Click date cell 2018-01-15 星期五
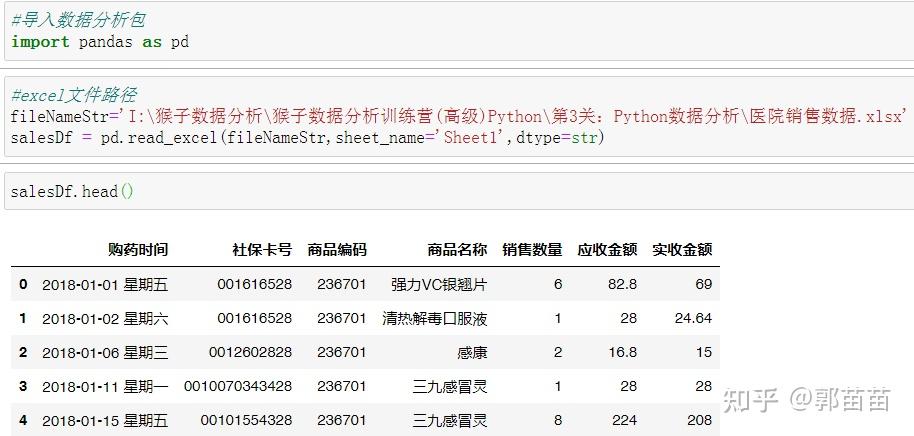 click(105, 420)
